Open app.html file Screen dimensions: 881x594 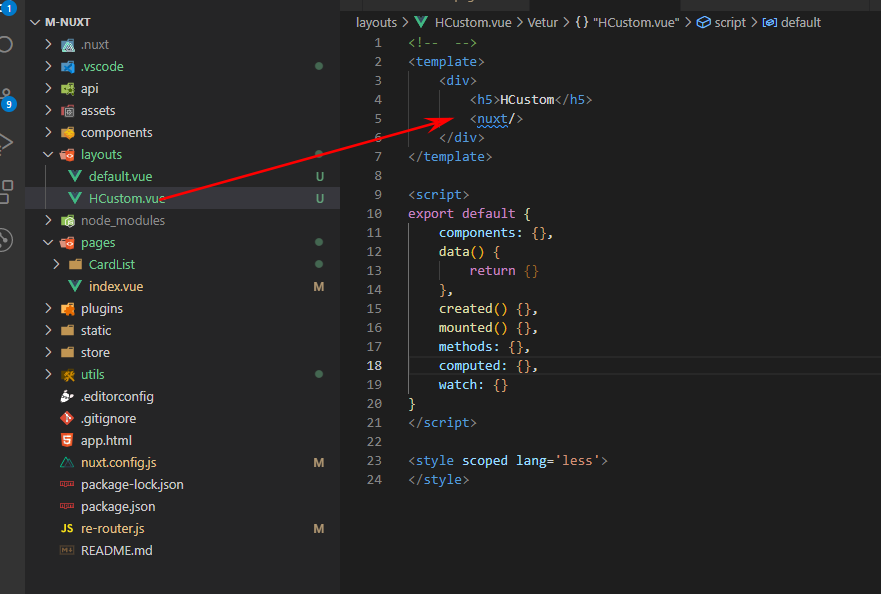point(106,441)
